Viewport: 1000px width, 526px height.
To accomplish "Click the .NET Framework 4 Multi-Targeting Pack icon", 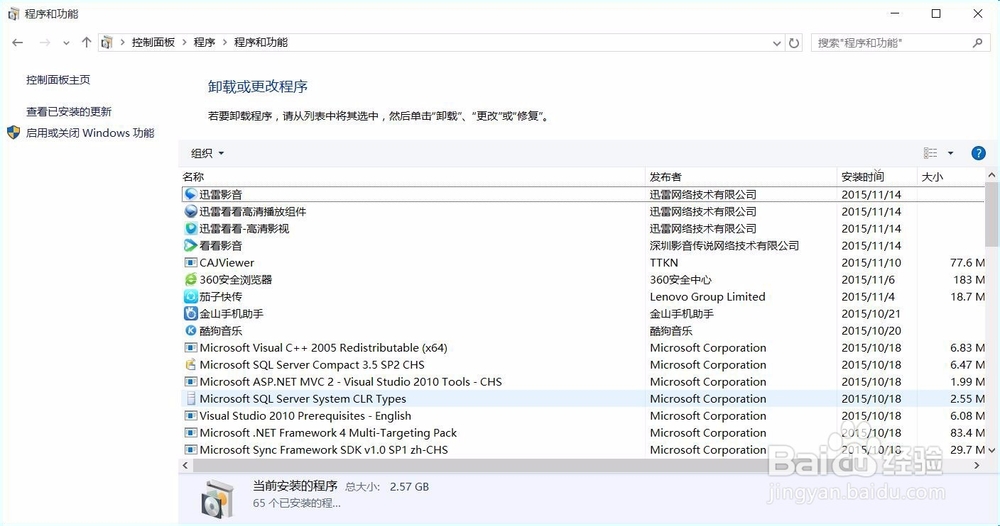I will [x=190, y=432].
